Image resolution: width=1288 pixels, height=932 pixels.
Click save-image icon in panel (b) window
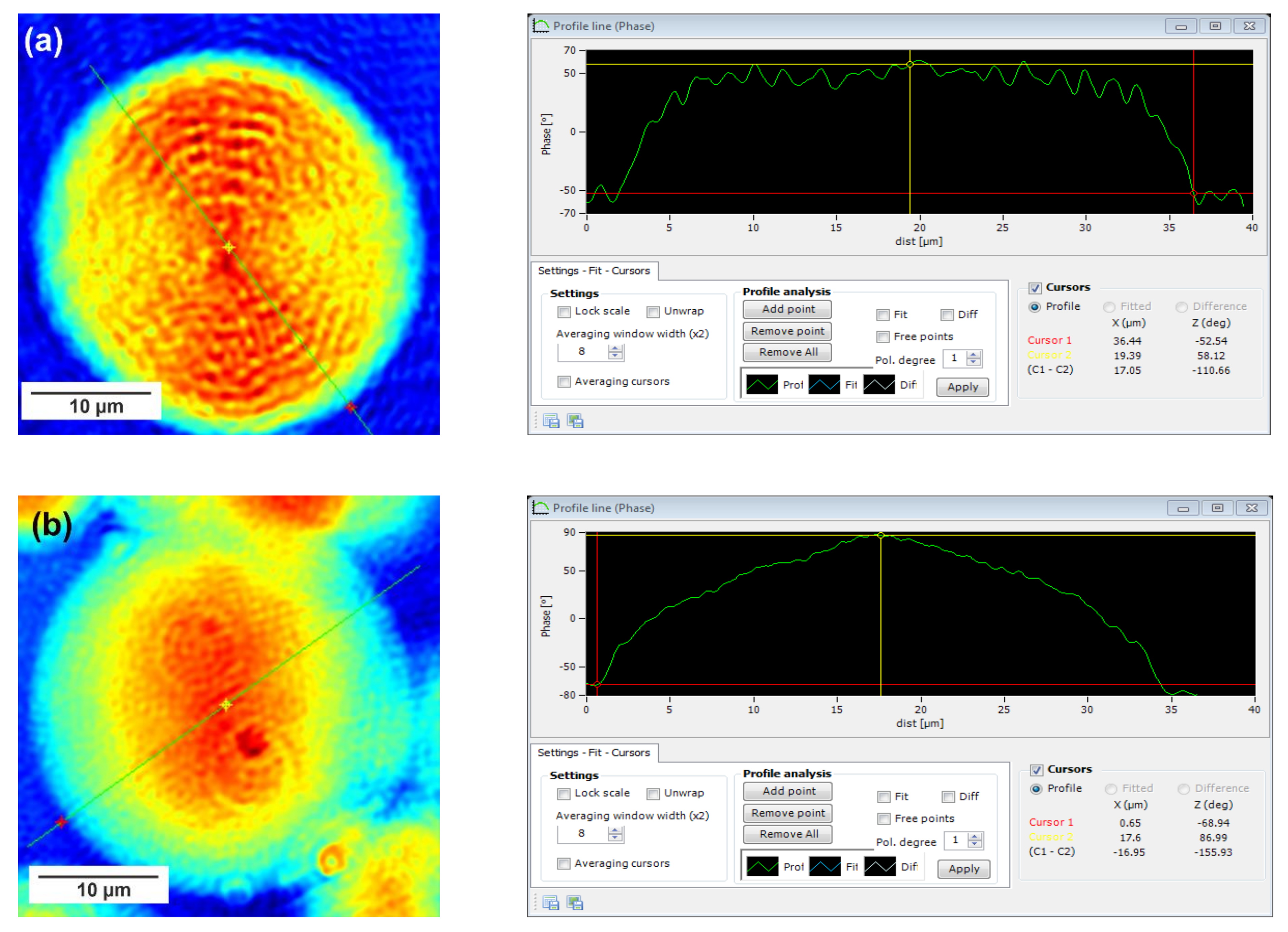(x=575, y=902)
